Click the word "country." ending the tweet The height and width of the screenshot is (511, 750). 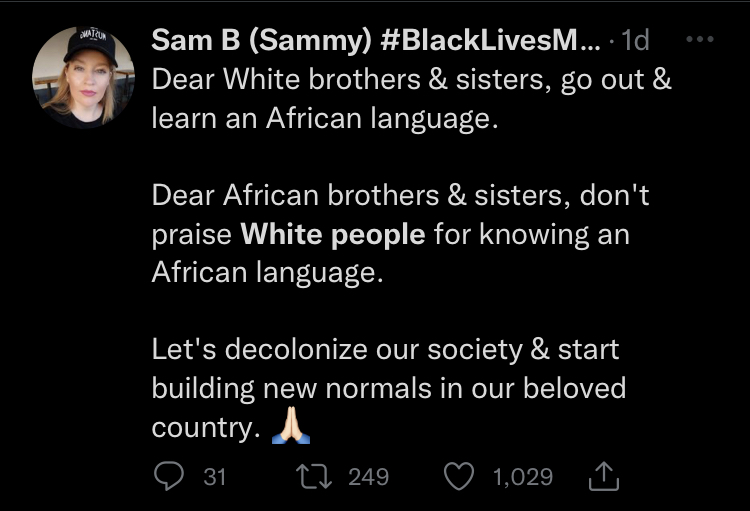(x=205, y=427)
